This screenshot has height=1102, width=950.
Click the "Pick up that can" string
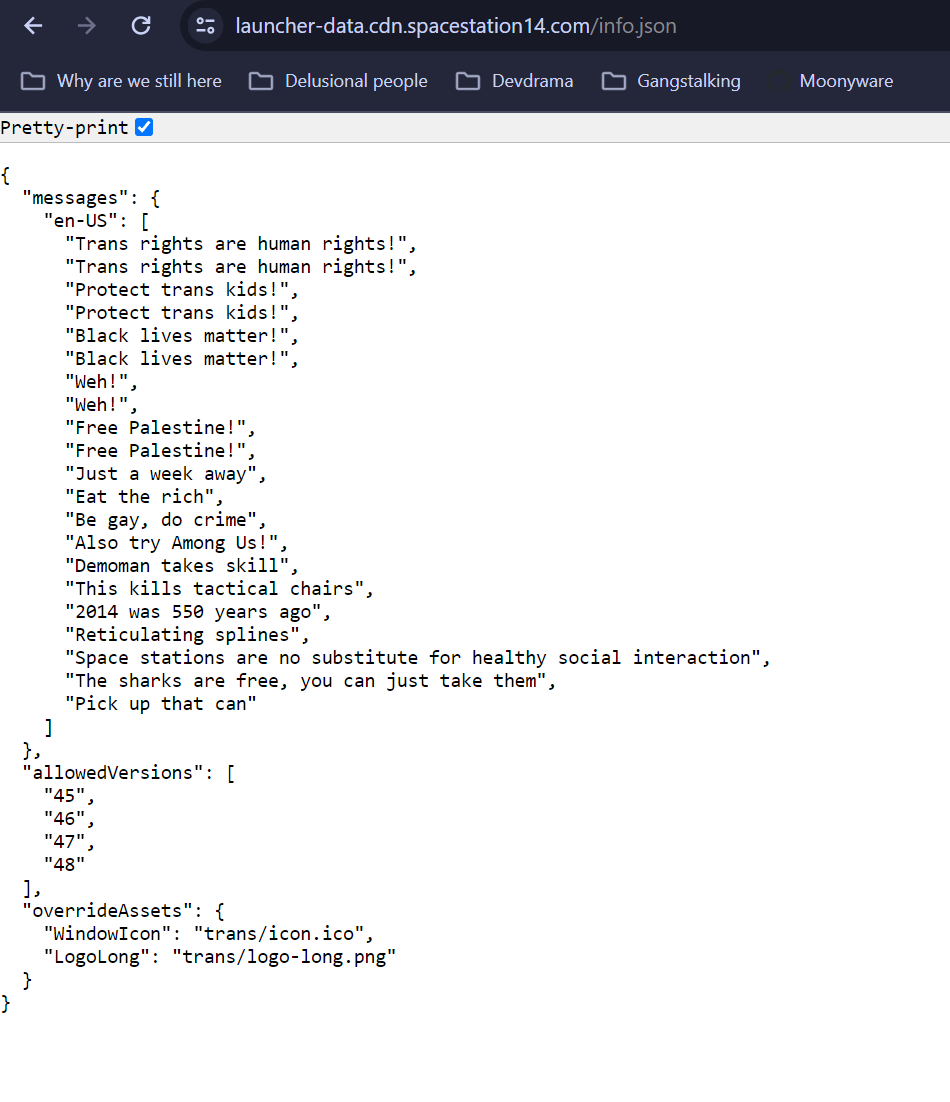[161, 704]
